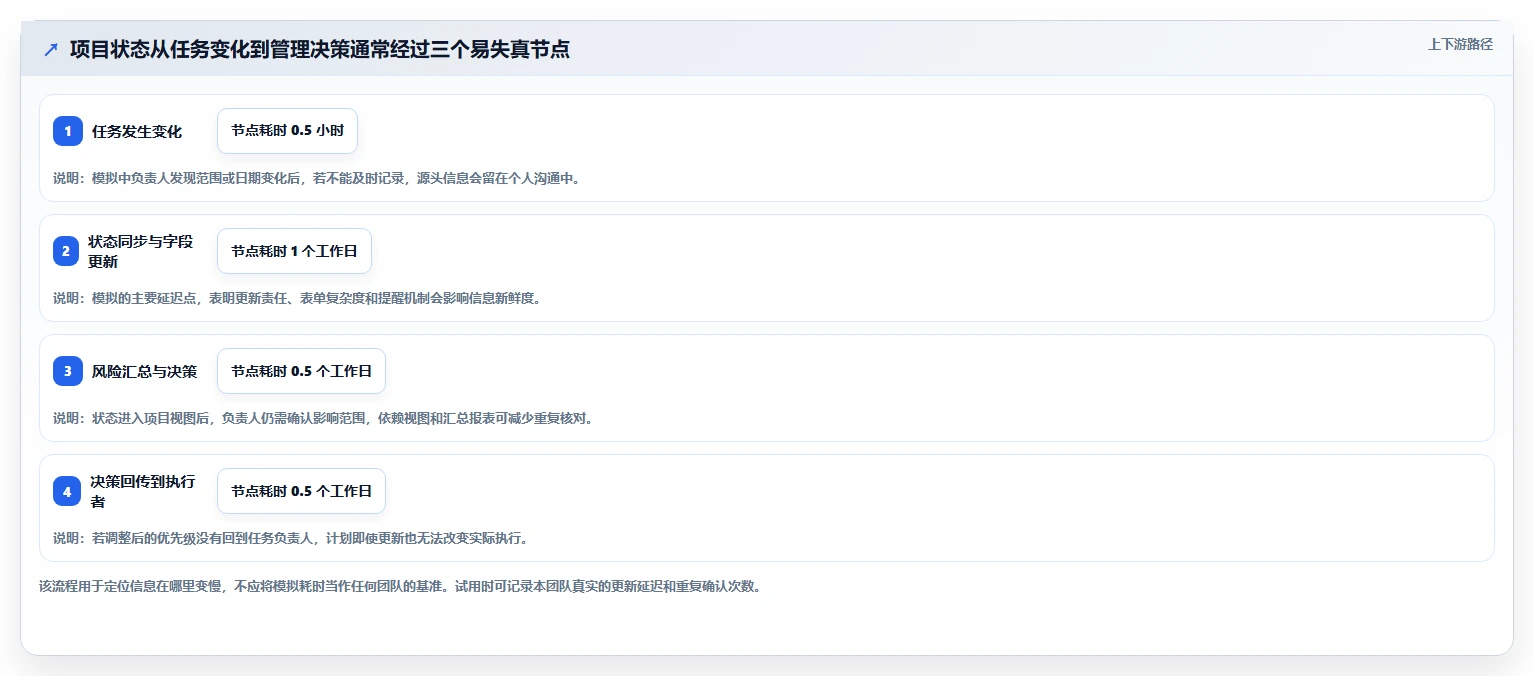Click the step title 状态同步与字段更新

140,251
